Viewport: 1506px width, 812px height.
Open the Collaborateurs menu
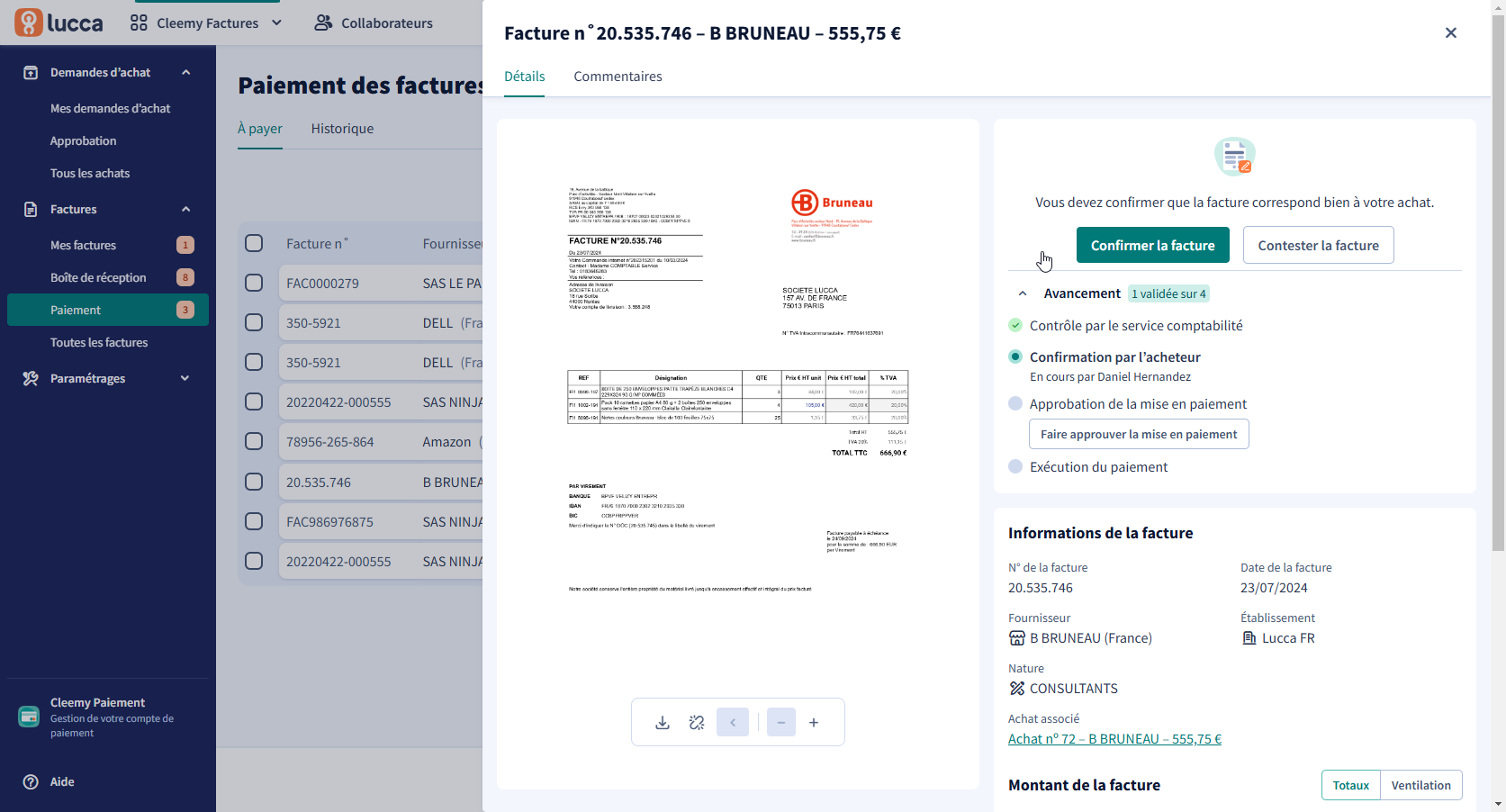click(374, 23)
